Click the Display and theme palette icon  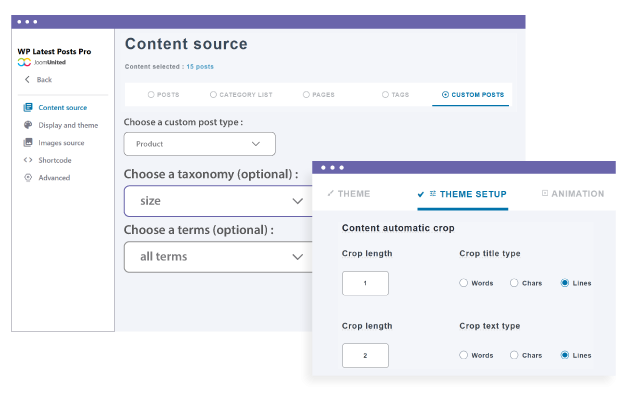[28, 125]
